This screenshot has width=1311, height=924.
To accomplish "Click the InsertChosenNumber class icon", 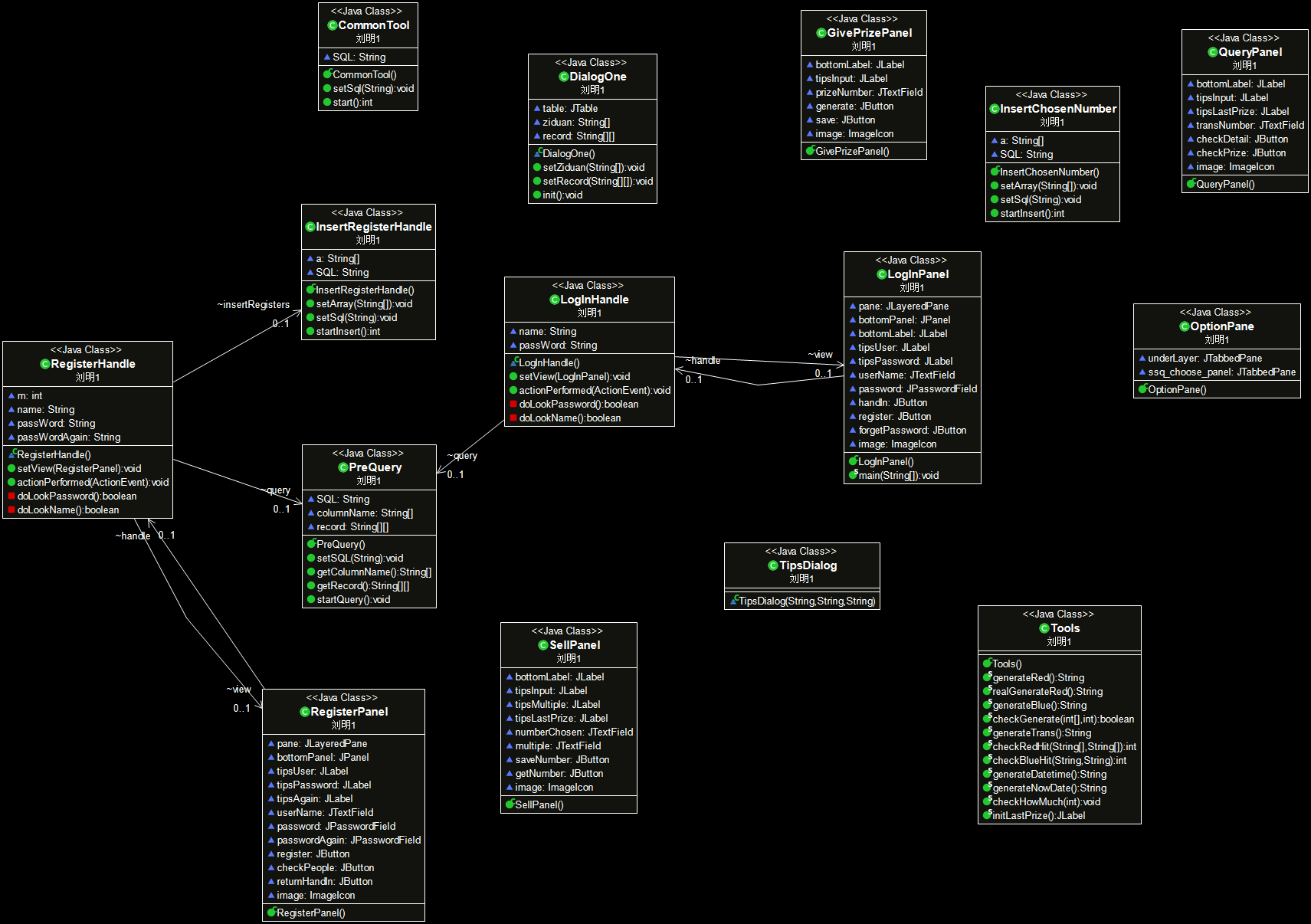I will [x=995, y=109].
